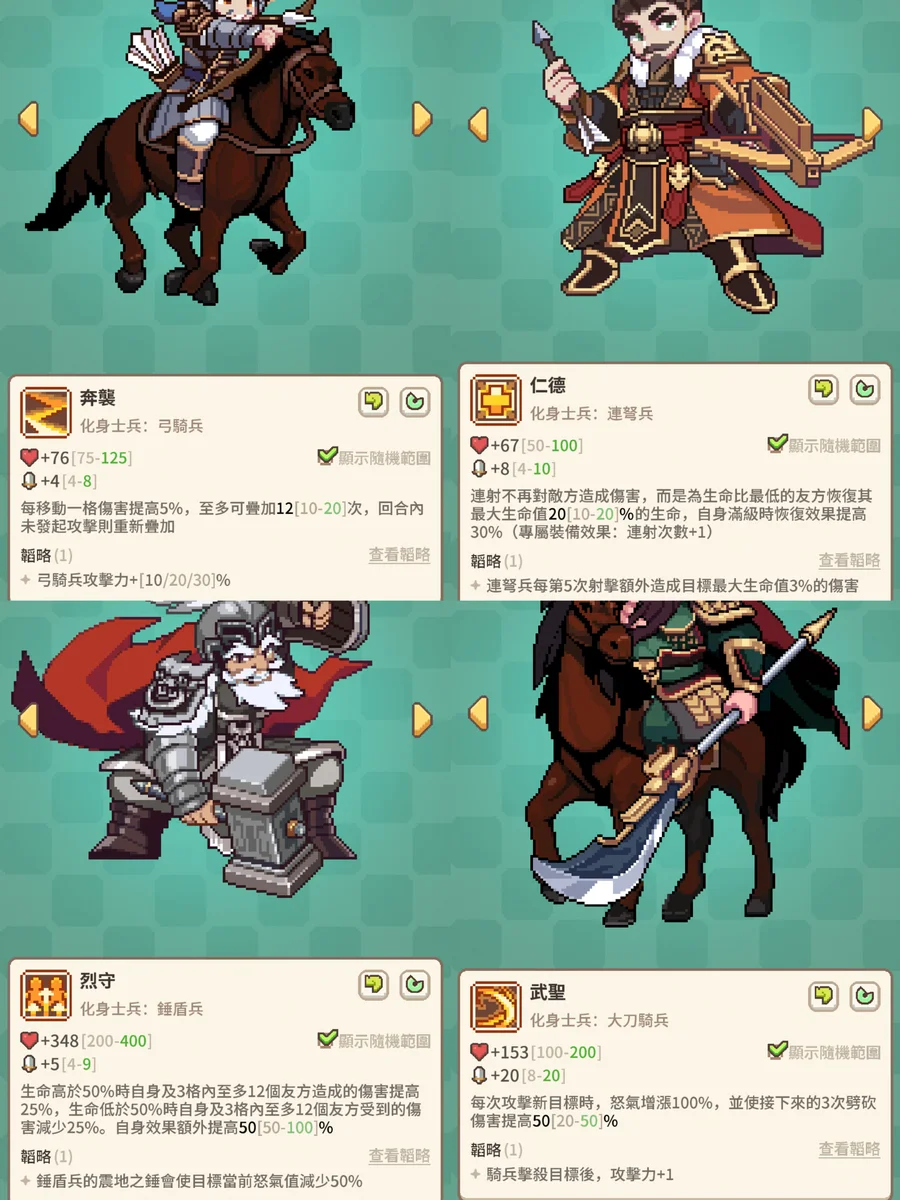Open 查看韜略 link on 仁德 card

[849, 561]
